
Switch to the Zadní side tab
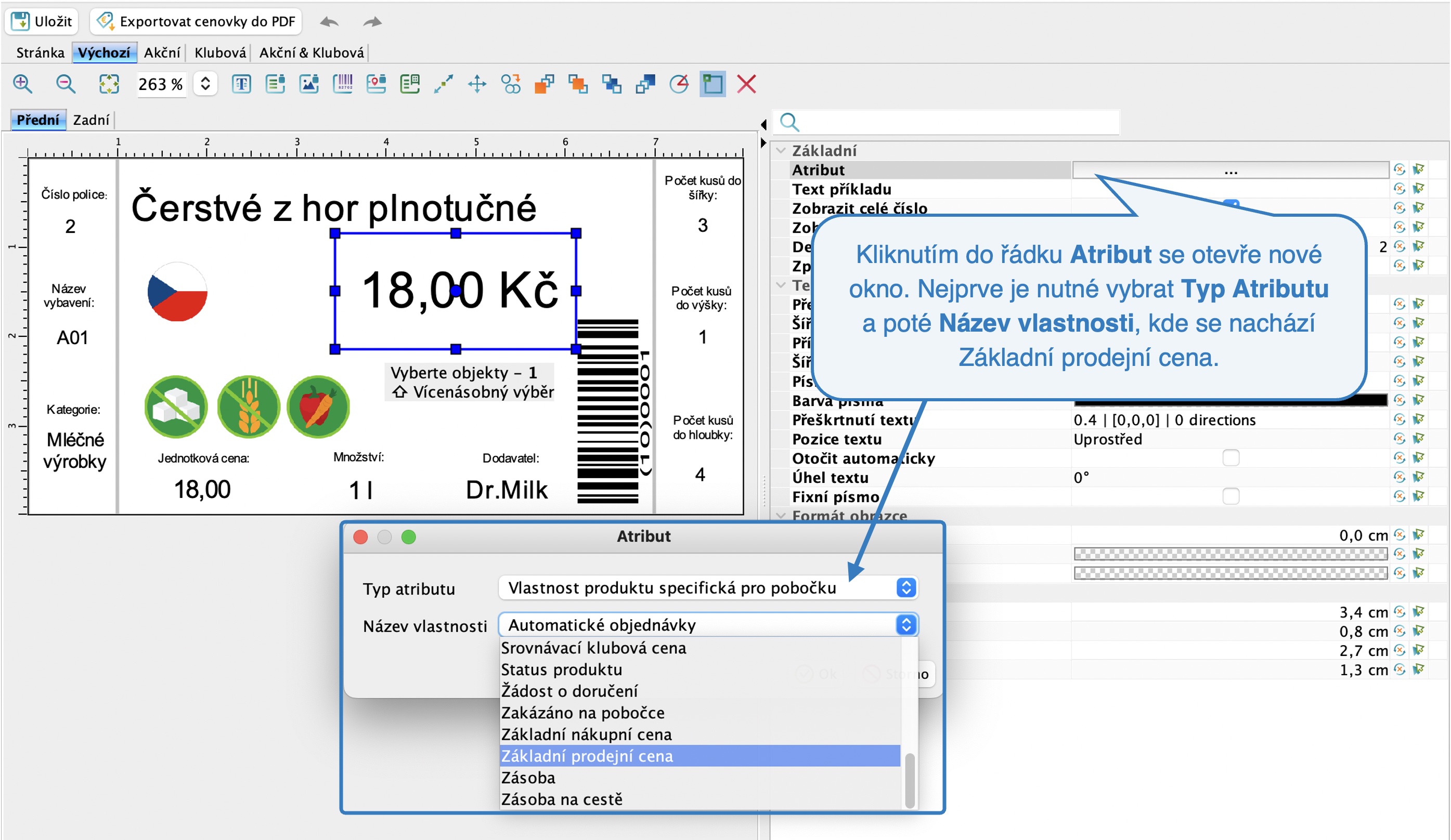coord(91,120)
